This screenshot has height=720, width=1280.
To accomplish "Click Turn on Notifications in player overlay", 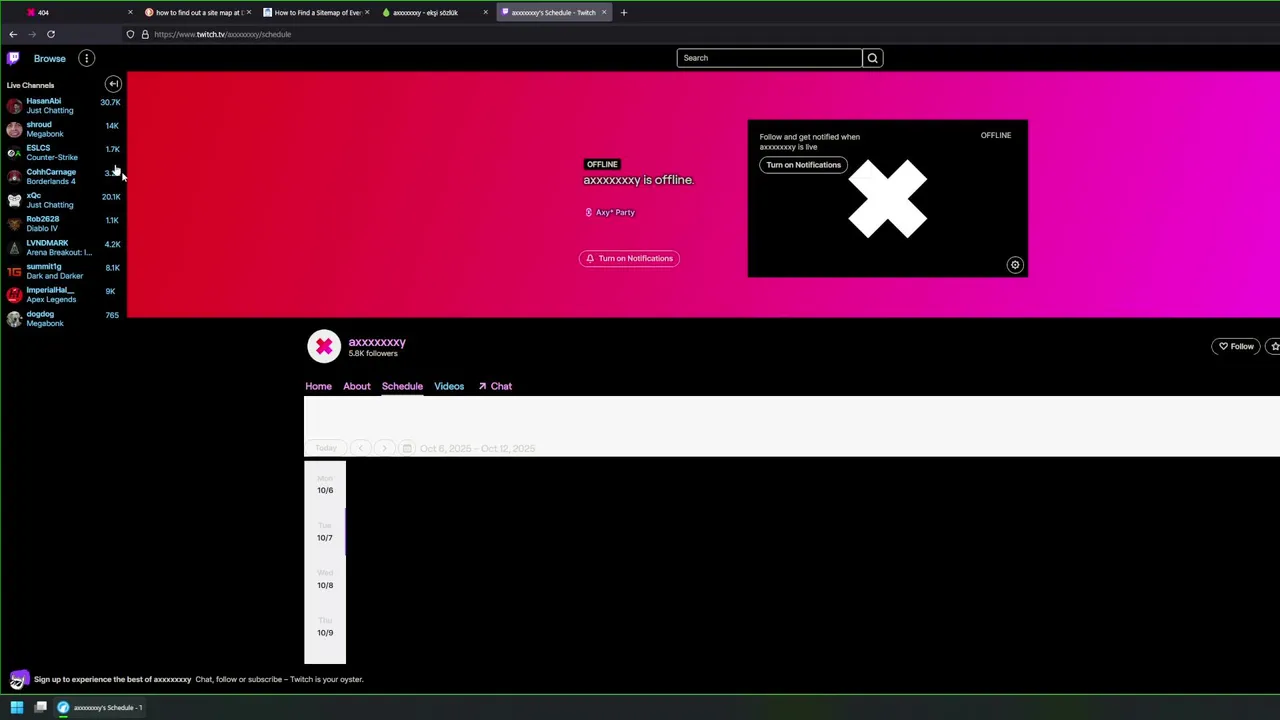I will (803, 165).
